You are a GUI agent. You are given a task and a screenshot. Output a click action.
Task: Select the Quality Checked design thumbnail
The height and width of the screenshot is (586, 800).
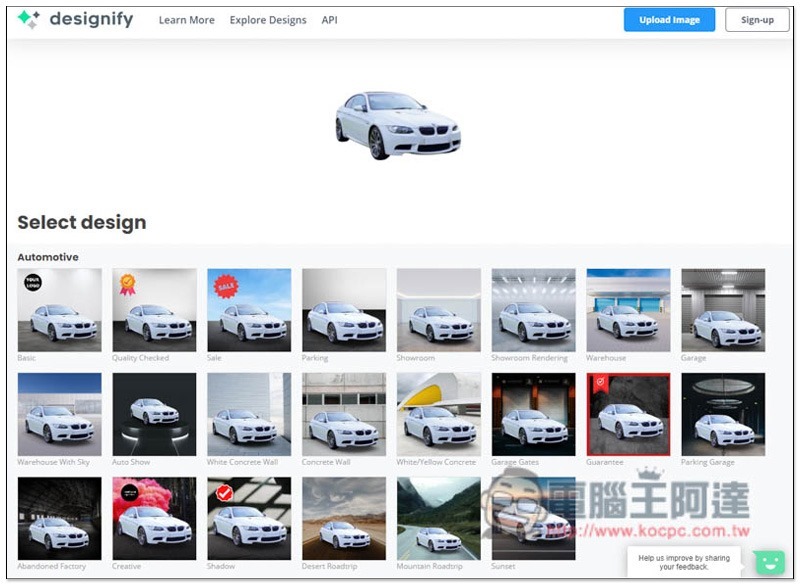(x=154, y=310)
